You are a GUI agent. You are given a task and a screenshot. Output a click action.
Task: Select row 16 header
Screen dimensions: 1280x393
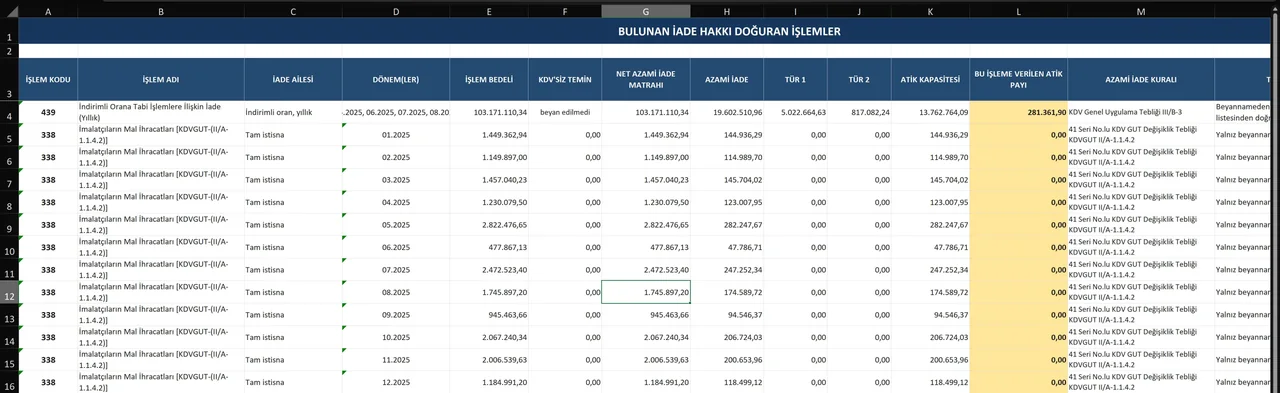pos(9,382)
